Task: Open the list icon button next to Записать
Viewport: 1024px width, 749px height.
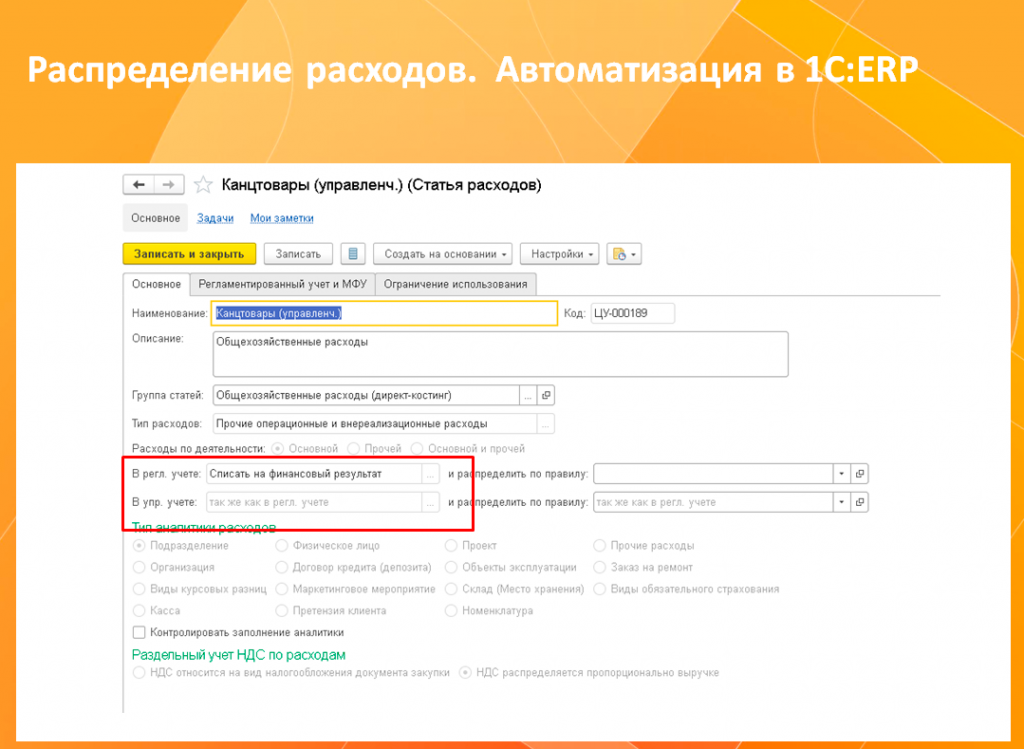Action: pos(353,254)
